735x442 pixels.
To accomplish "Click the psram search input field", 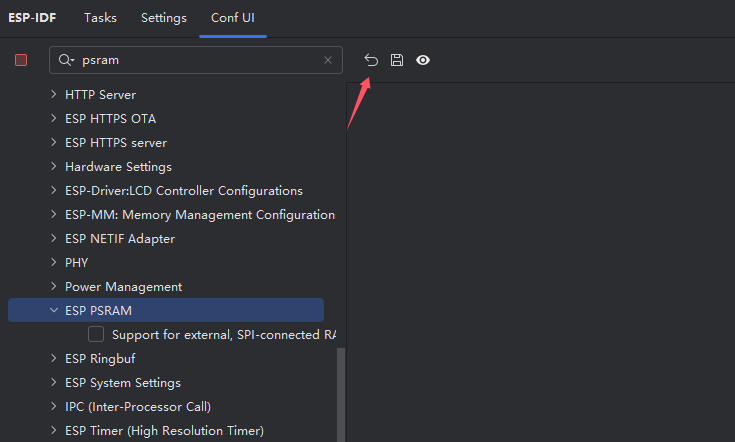I will click(195, 60).
